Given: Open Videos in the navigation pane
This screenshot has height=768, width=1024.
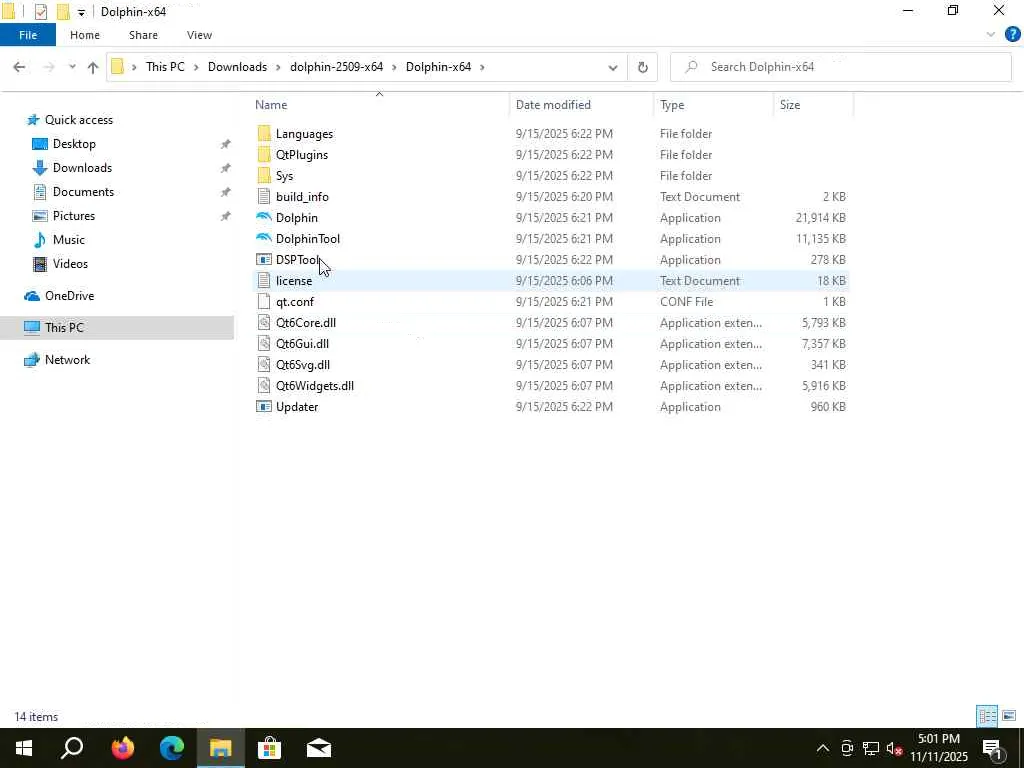Looking at the screenshot, I should tap(70, 264).
